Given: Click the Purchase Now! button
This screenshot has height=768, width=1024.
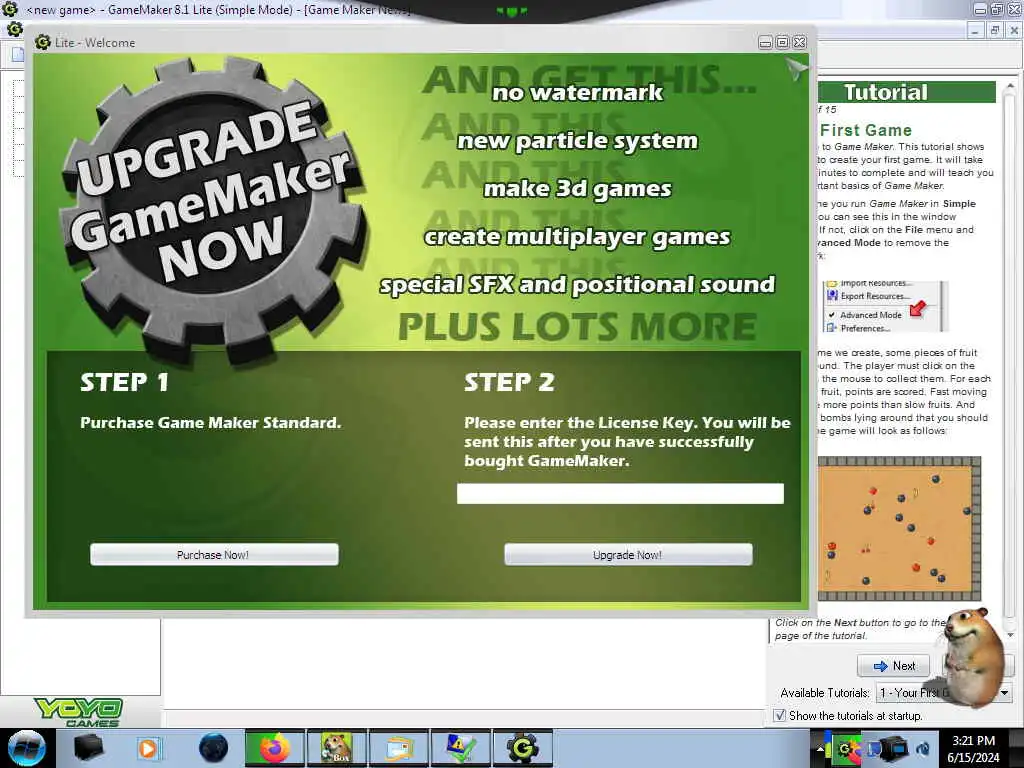Looking at the screenshot, I should tap(214, 554).
